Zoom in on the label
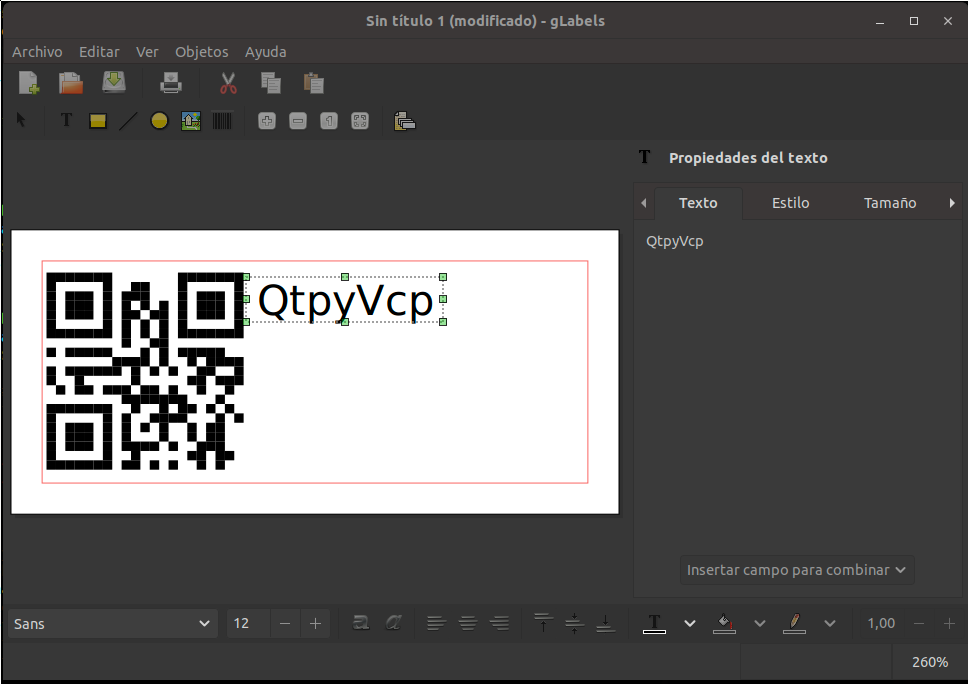Image resolution: width=968 pixels, height=684 pixels. click(267, 121)
